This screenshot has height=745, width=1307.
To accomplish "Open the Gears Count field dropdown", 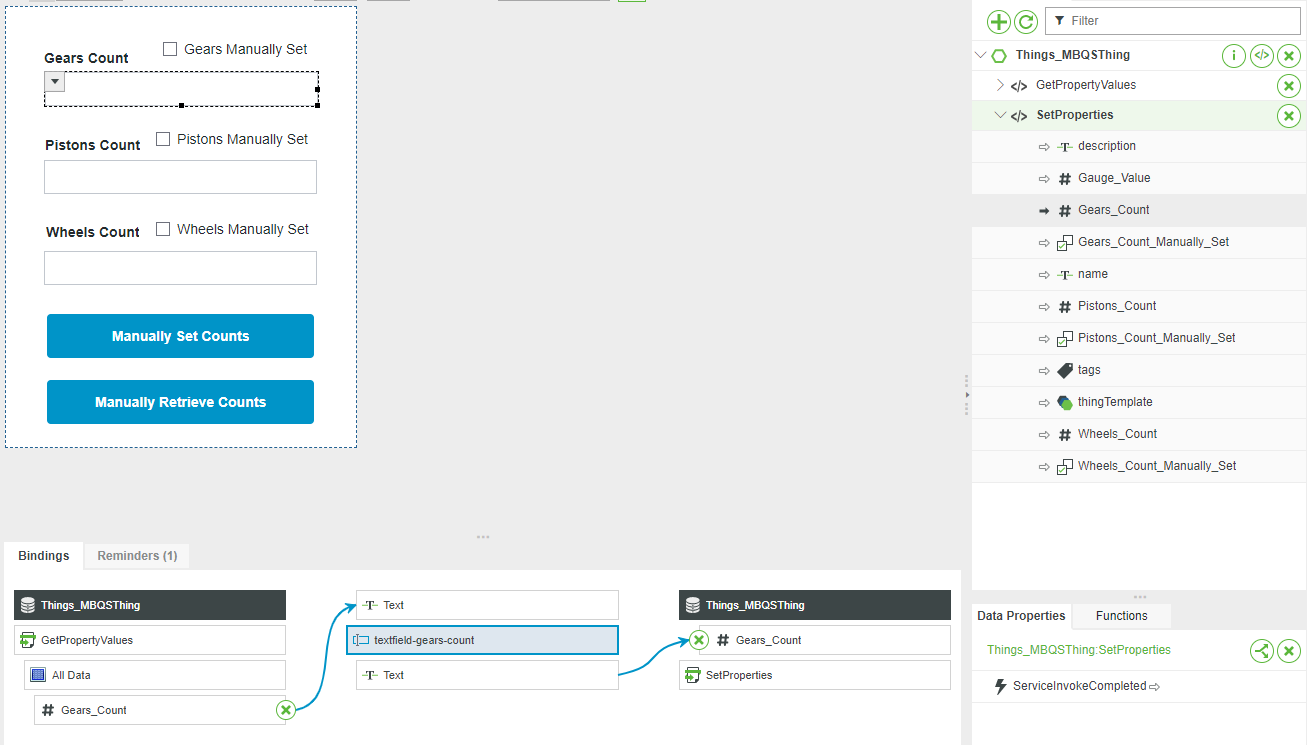I will [54, 81].
